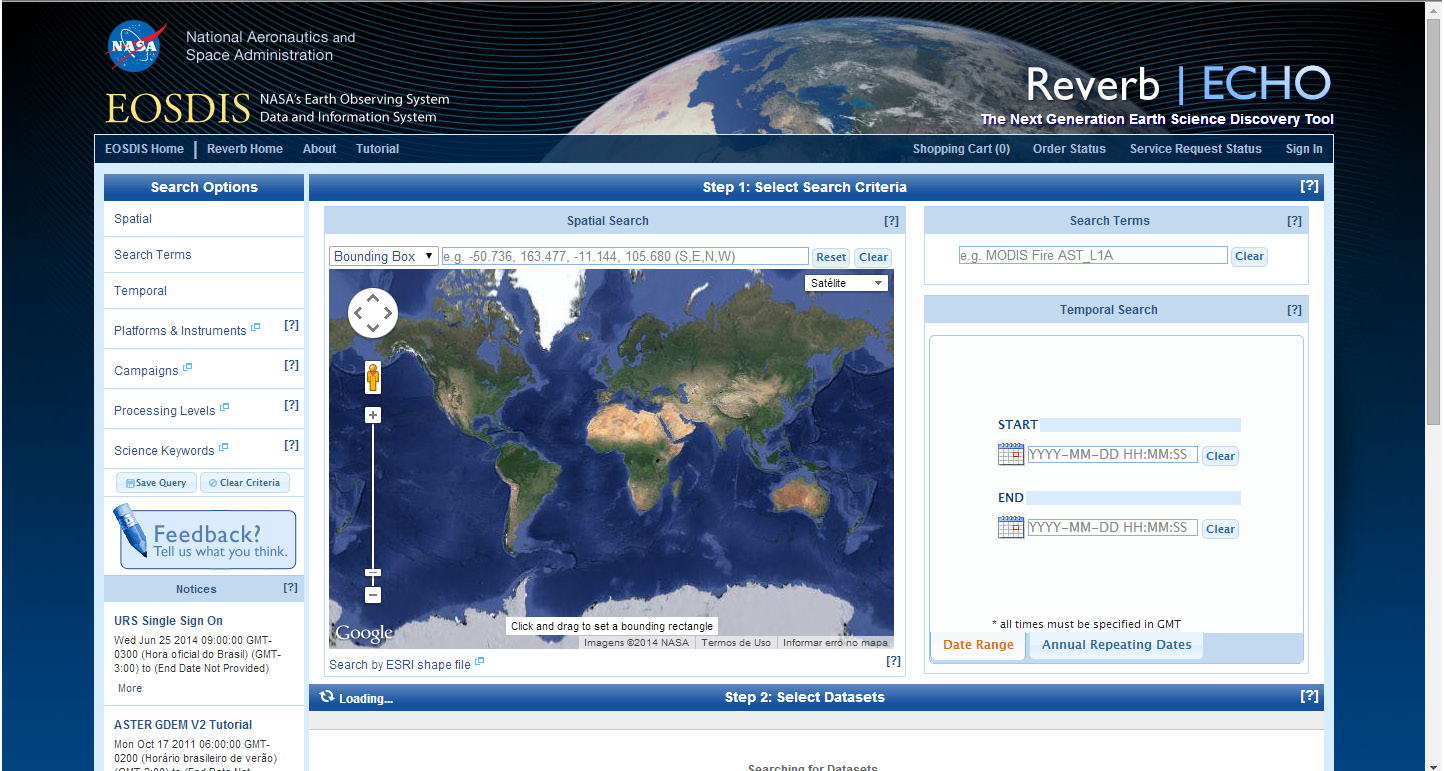The width and height of the screenshot is (1444, 771).
Task: Open help [?] for Notices
Action: pos(290,588)
